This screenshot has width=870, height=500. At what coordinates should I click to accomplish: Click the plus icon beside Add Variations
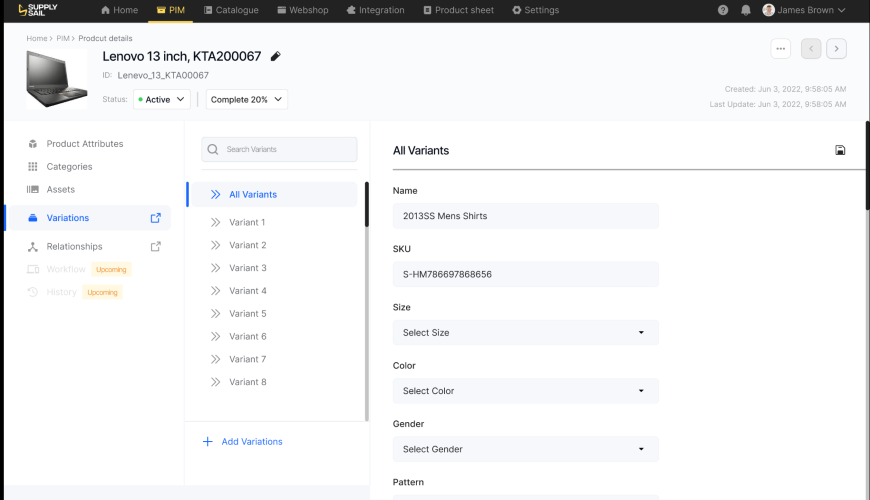pyautogui.click(x=208, y=441)
